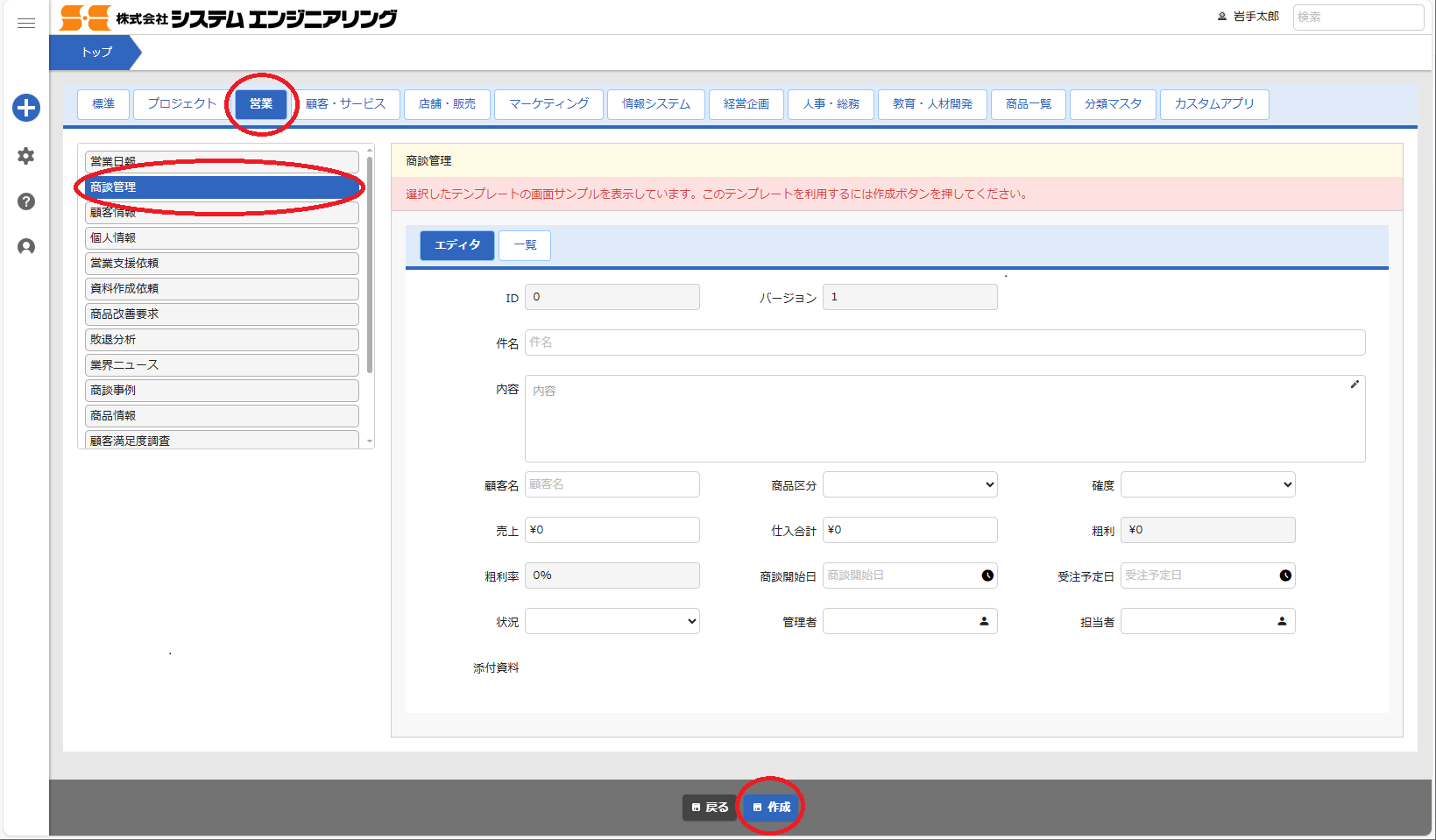Select 顧客情報 in template list
Screen dimensions: 1436x840
point(222,214)
